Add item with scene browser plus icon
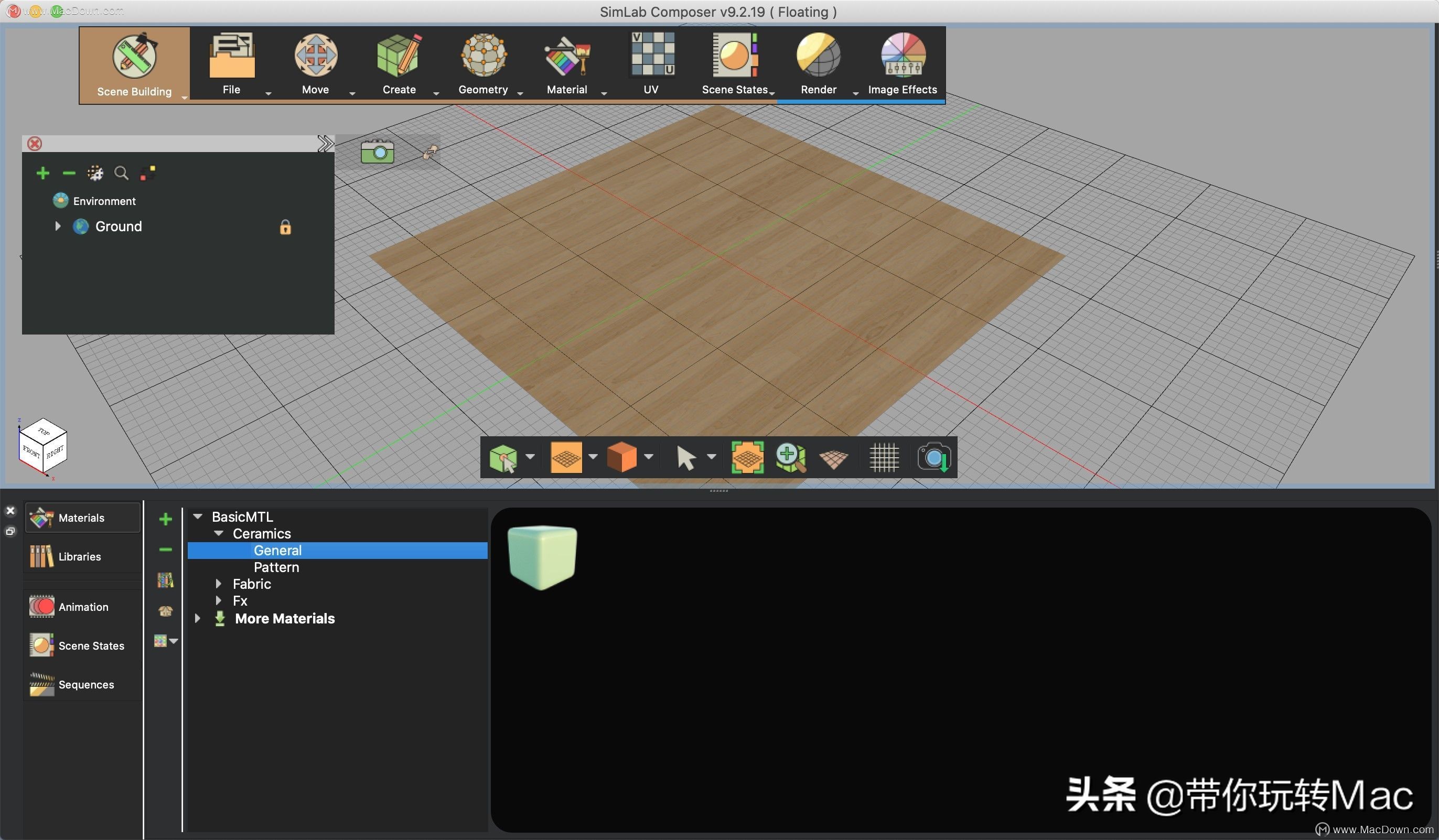The image size is (1439, 840). pyautogui.click(x=43, y=173)
